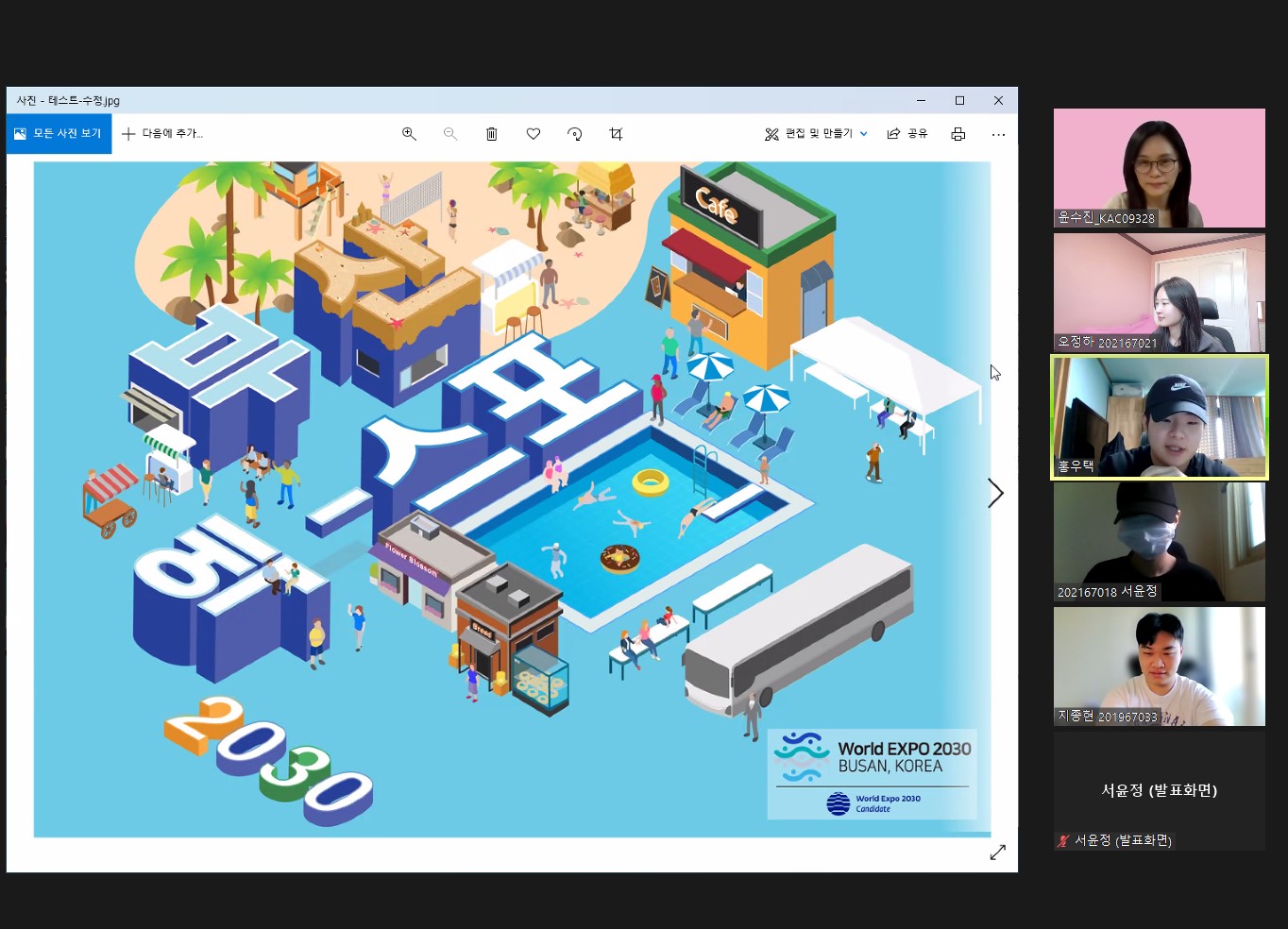Maximize the Photos window
This screenshot has width=1288, height=929.
[x=959, y=100]
